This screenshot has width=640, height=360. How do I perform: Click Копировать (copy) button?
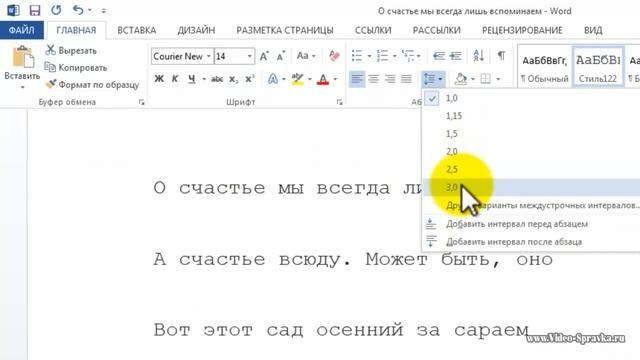point(76,67)
